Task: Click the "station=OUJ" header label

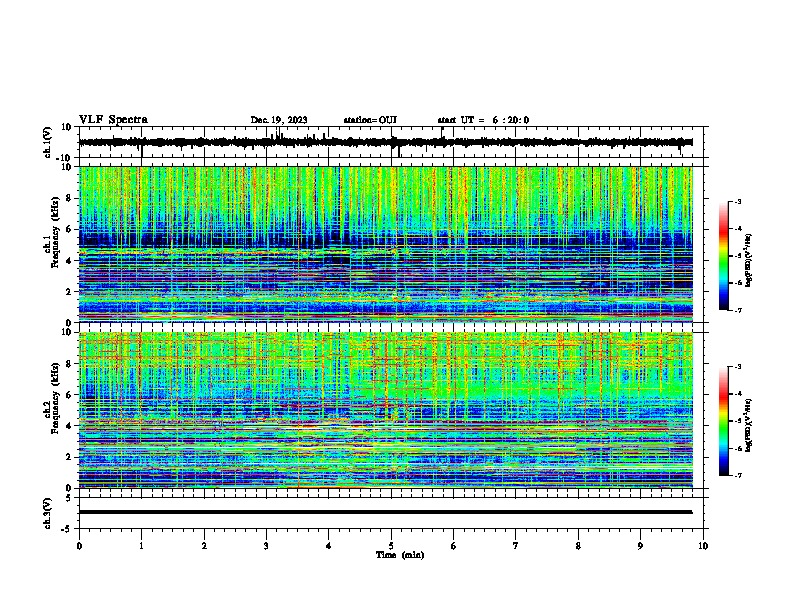Action: point(370,120)
